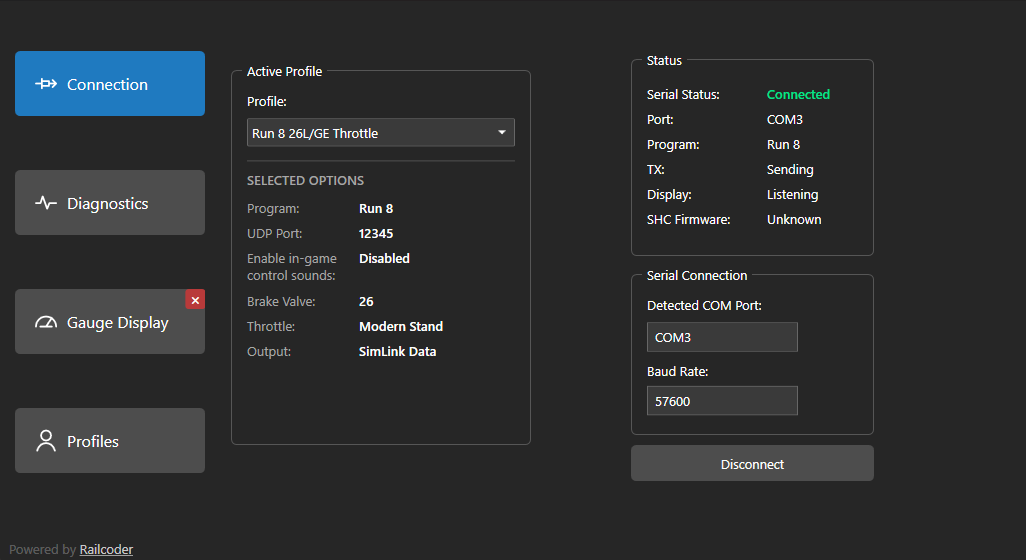1026x560 pixels.
Task: Click the SELECTED OPTIONS heading
Action: pos(305,181)
